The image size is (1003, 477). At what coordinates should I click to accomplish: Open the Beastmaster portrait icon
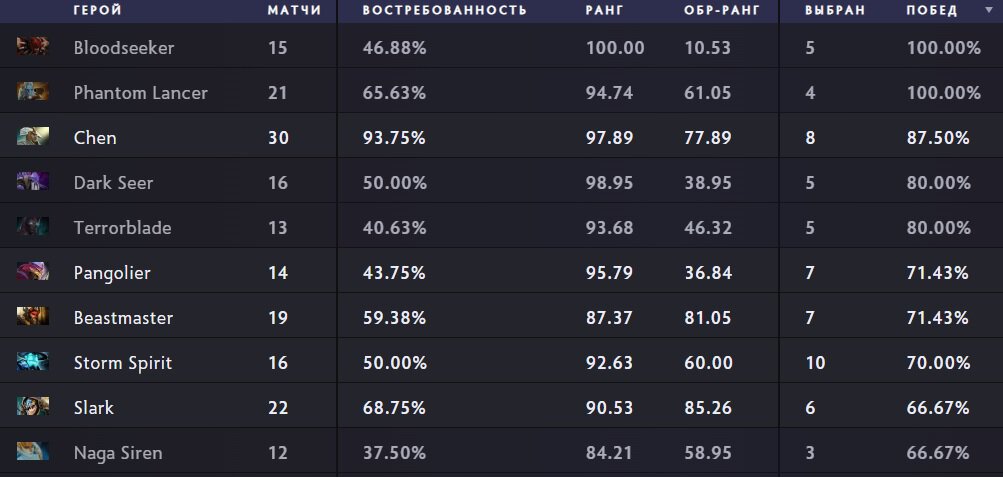(x=33, y=316)
